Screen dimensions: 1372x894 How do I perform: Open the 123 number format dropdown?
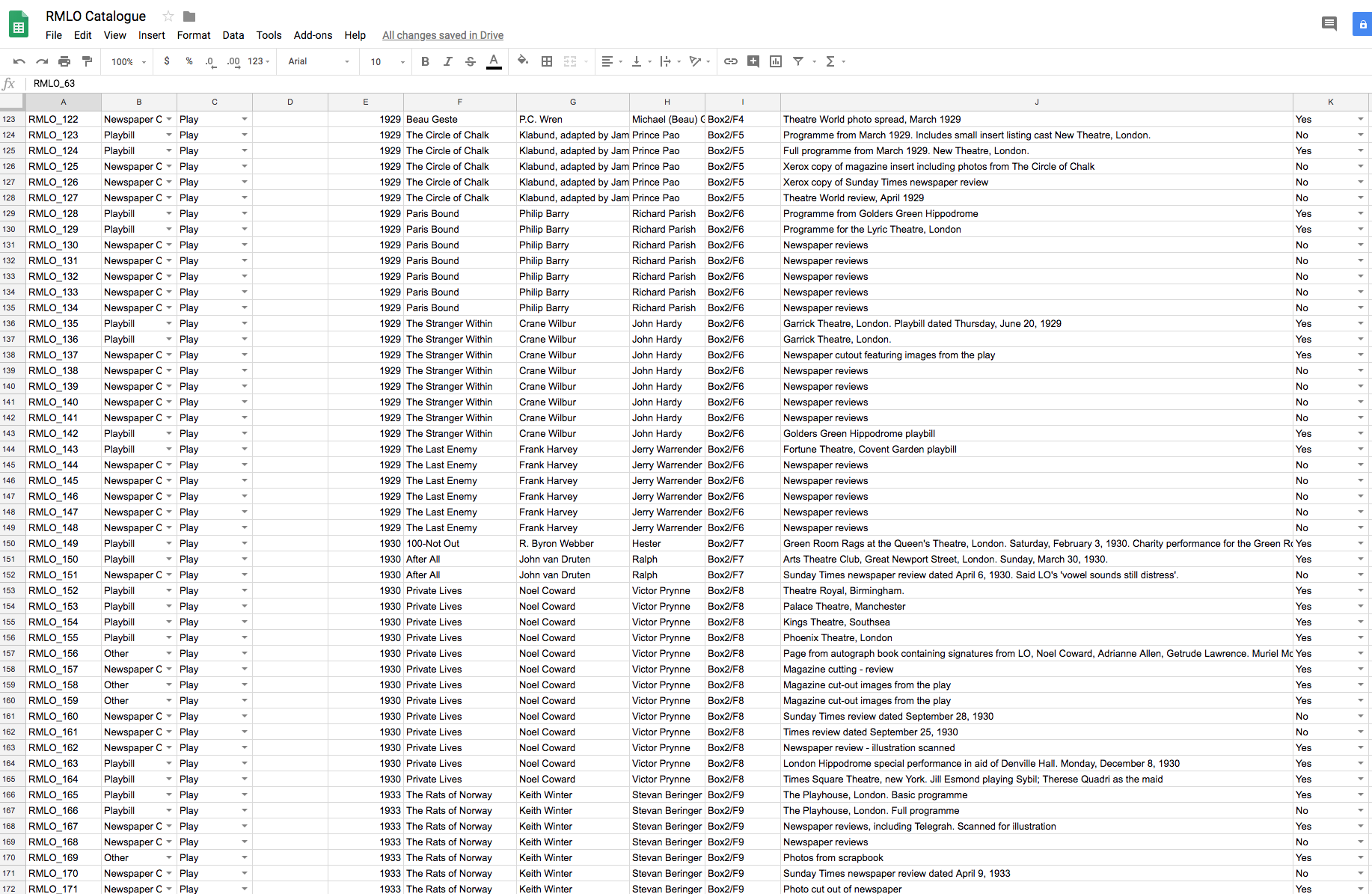259,61
